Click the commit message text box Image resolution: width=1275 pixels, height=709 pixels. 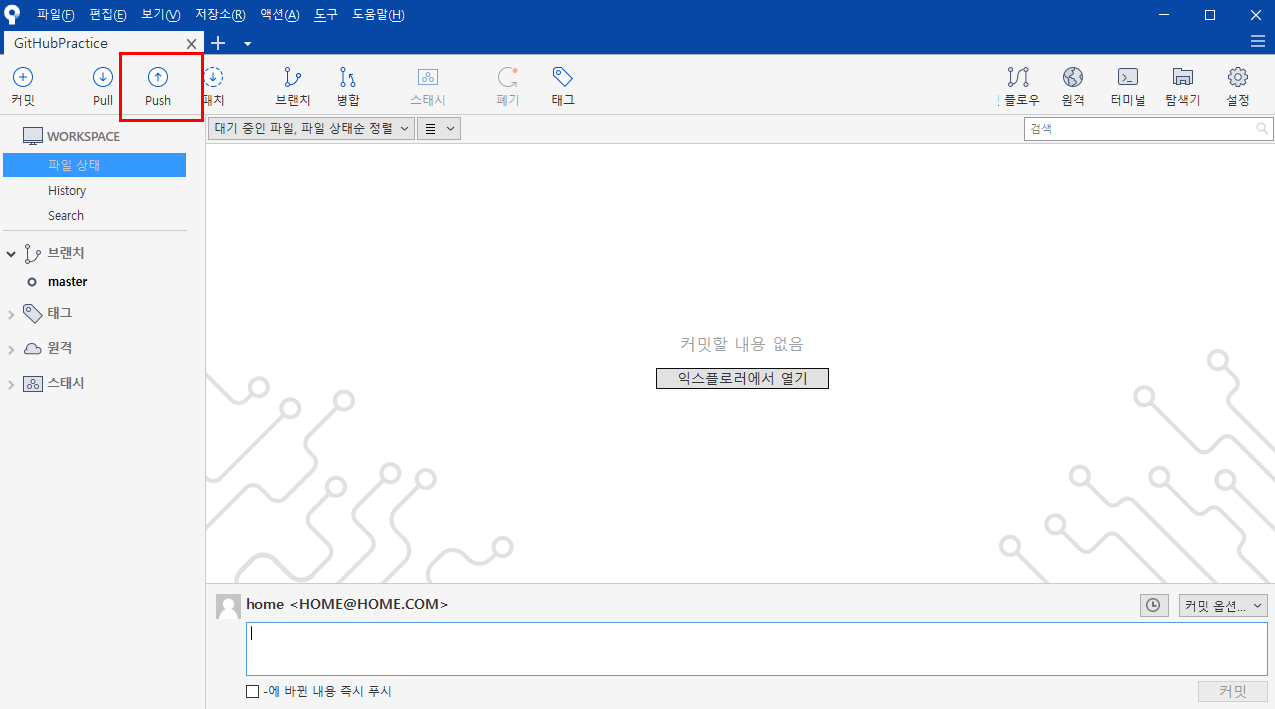tap(757, 649)
